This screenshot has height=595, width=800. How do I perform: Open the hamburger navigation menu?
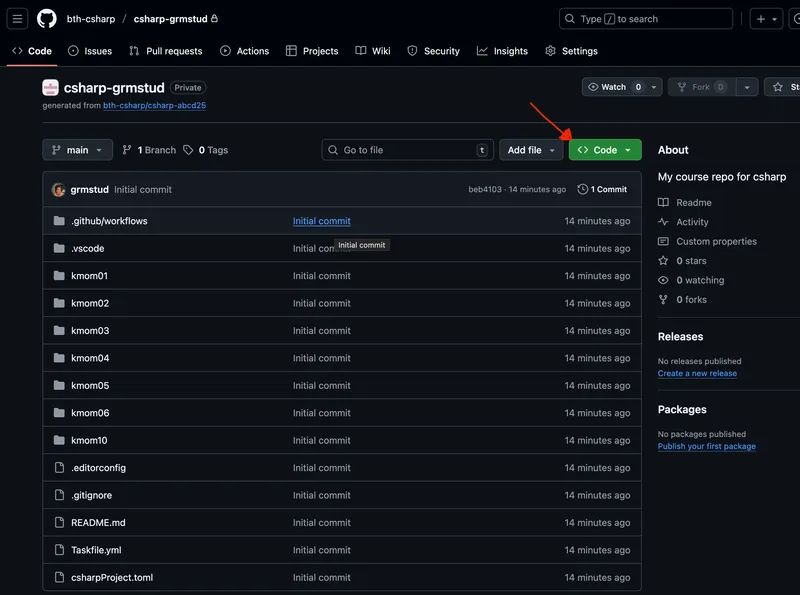17,19
